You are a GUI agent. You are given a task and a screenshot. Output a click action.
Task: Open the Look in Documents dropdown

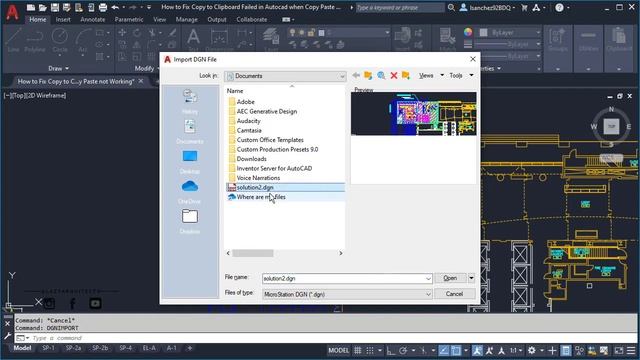(x=285, y=76)
